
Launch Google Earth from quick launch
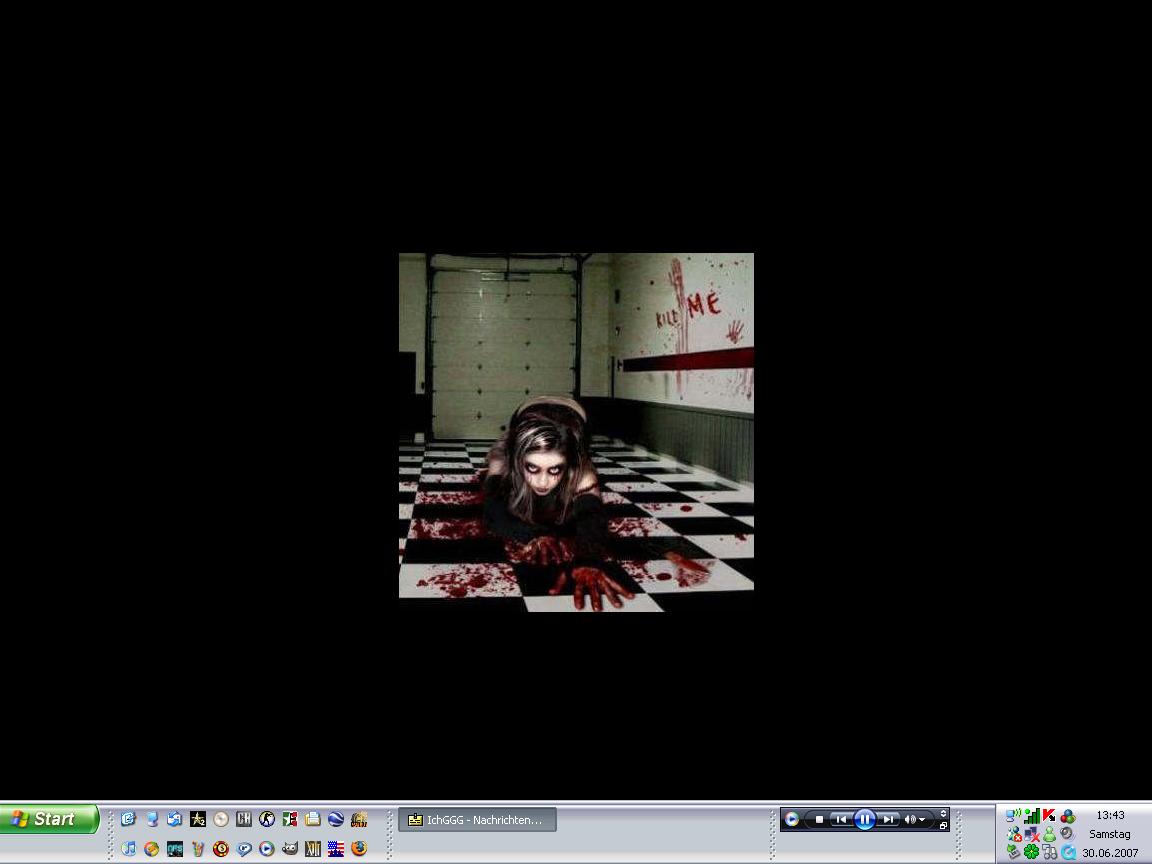coord(336,819)
